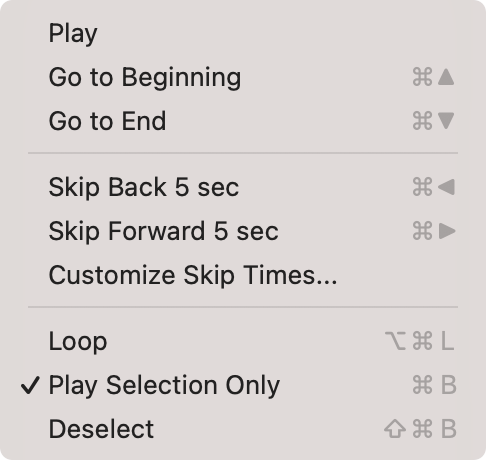Open Customize Skip Times… dialog
Screen dimensions: 486x460
click(x=243, y=275)
